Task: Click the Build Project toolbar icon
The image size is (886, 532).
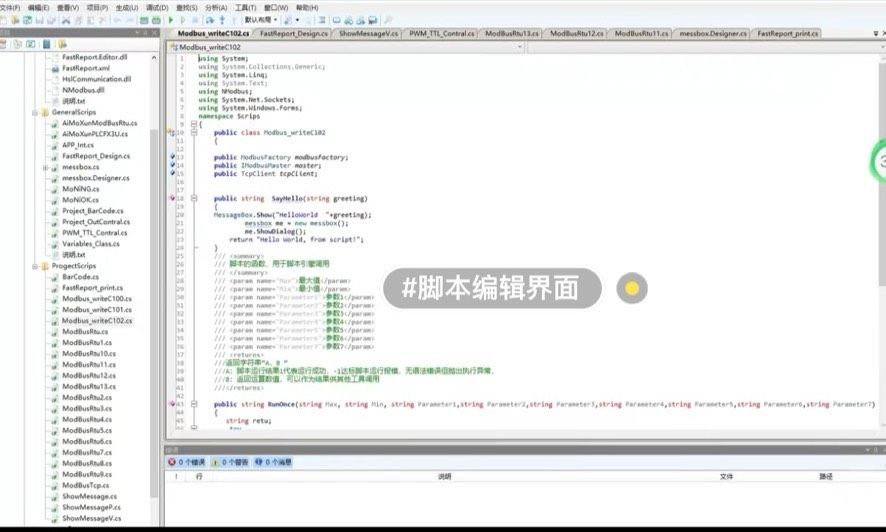Action: click(x=157, y=20)
